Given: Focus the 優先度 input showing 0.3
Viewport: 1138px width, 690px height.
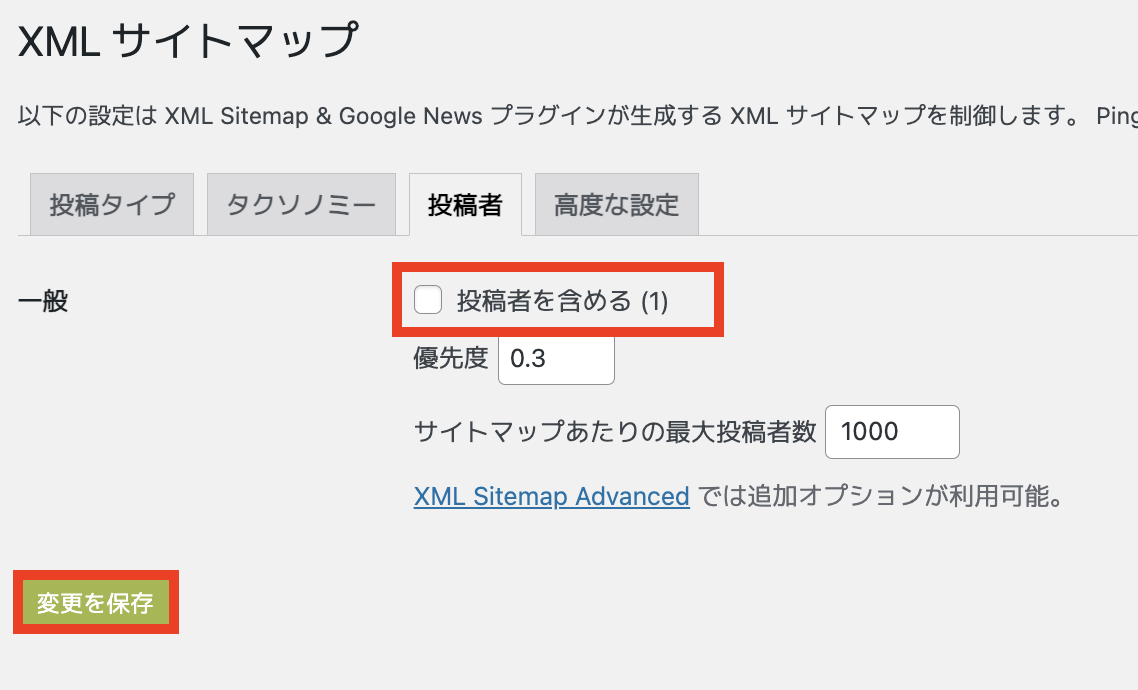Looking at the screenshot, I should tap(556, 358).
